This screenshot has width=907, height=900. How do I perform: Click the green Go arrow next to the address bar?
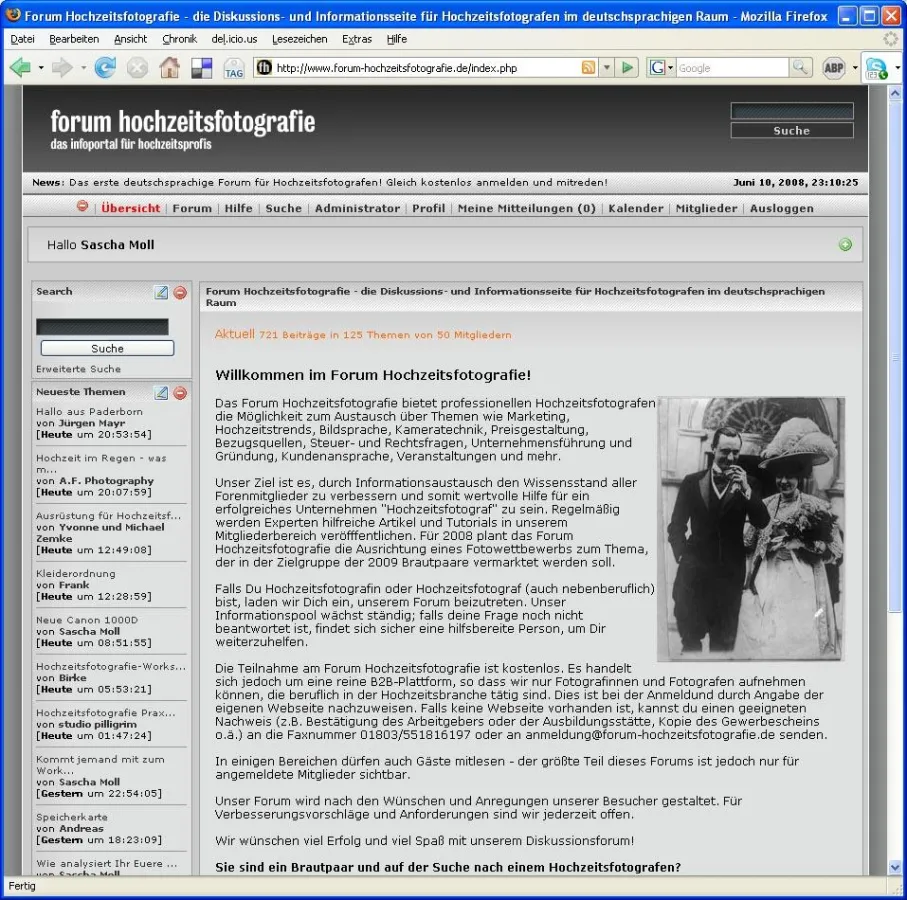(626, 67)
